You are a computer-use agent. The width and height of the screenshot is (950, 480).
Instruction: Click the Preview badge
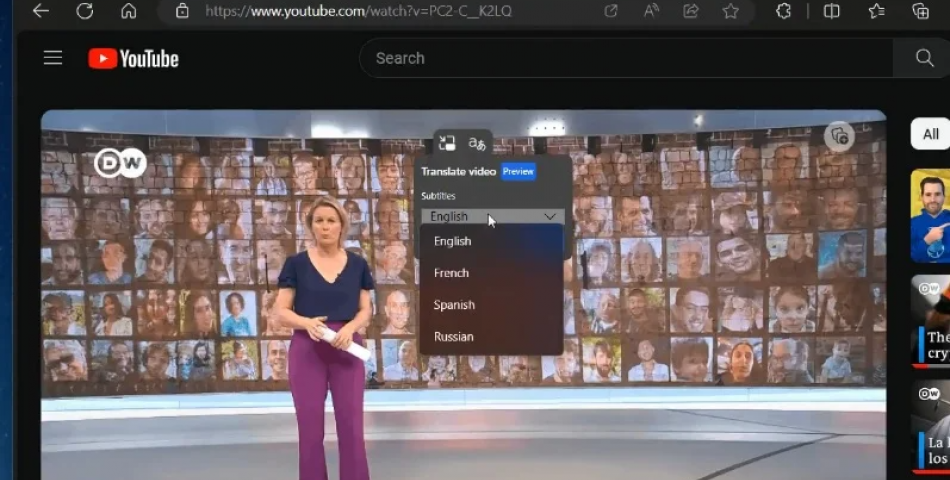coord(518,172)
